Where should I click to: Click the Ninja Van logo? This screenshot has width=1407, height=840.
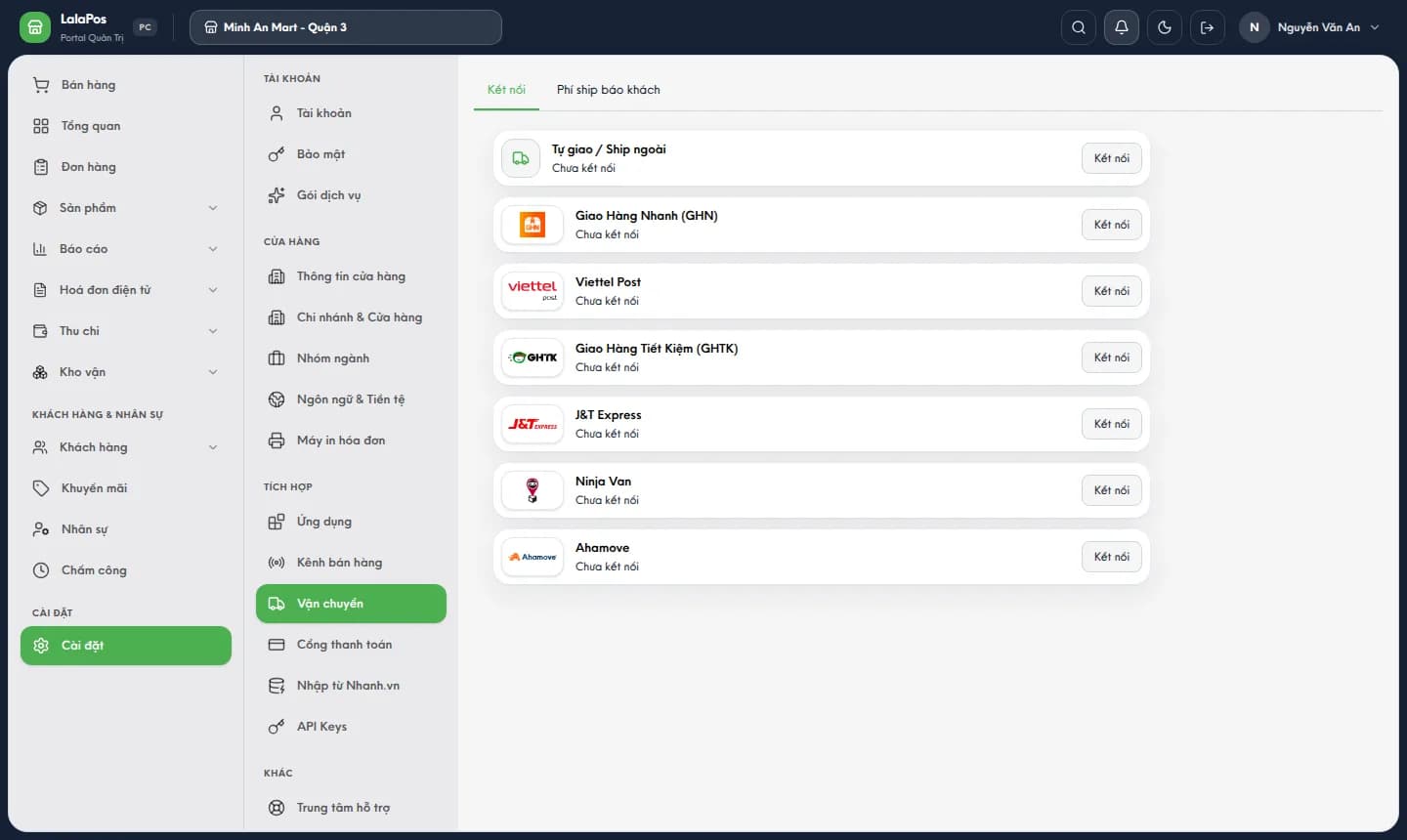click(x=533, y=490)
